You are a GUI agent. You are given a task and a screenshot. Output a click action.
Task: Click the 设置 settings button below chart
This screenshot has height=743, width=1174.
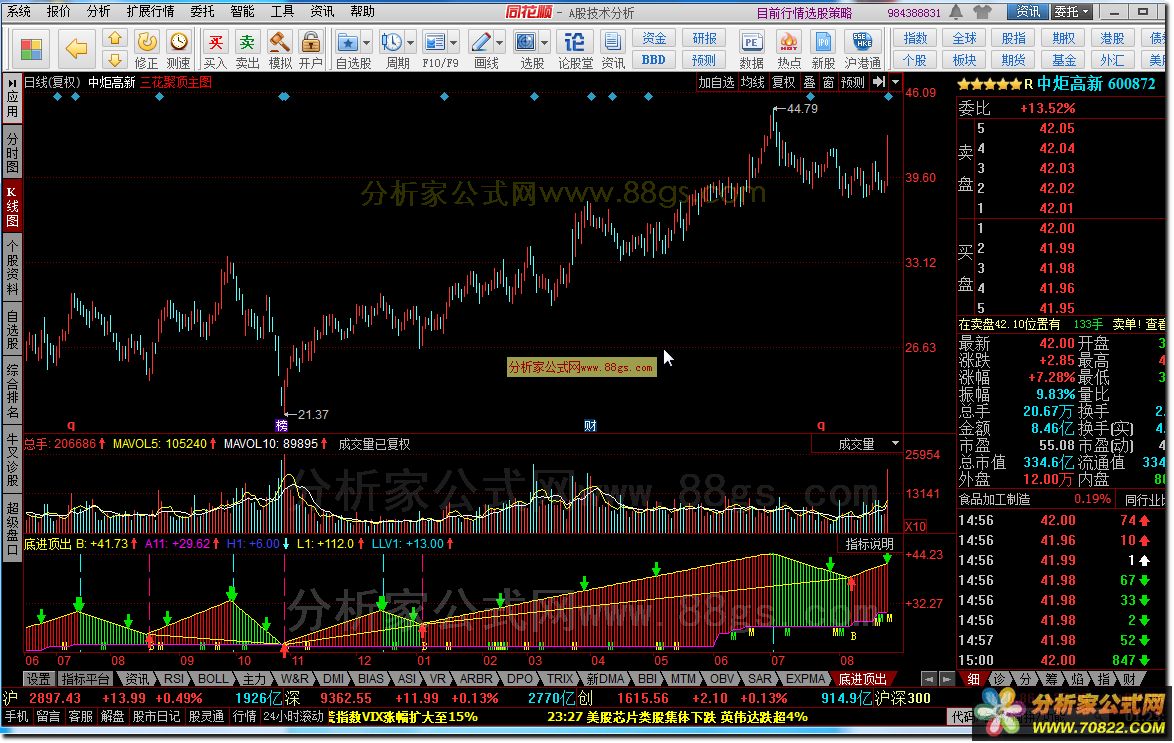pos(38,679)
